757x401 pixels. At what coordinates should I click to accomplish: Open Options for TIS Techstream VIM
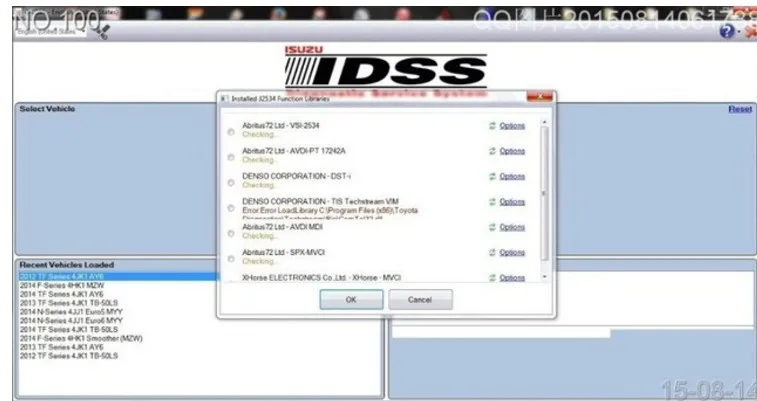512,202
